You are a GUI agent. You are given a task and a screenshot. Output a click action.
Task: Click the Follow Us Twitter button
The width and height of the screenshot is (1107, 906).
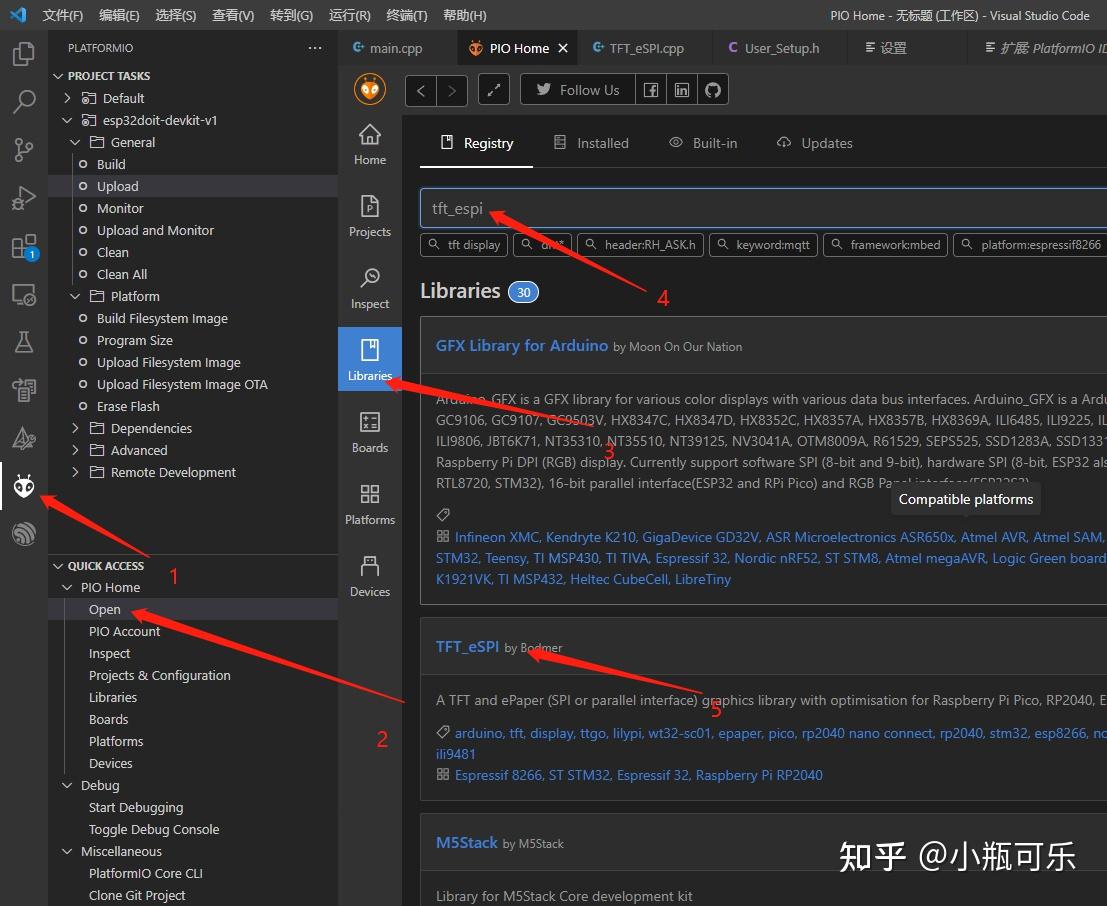(578, 90)
